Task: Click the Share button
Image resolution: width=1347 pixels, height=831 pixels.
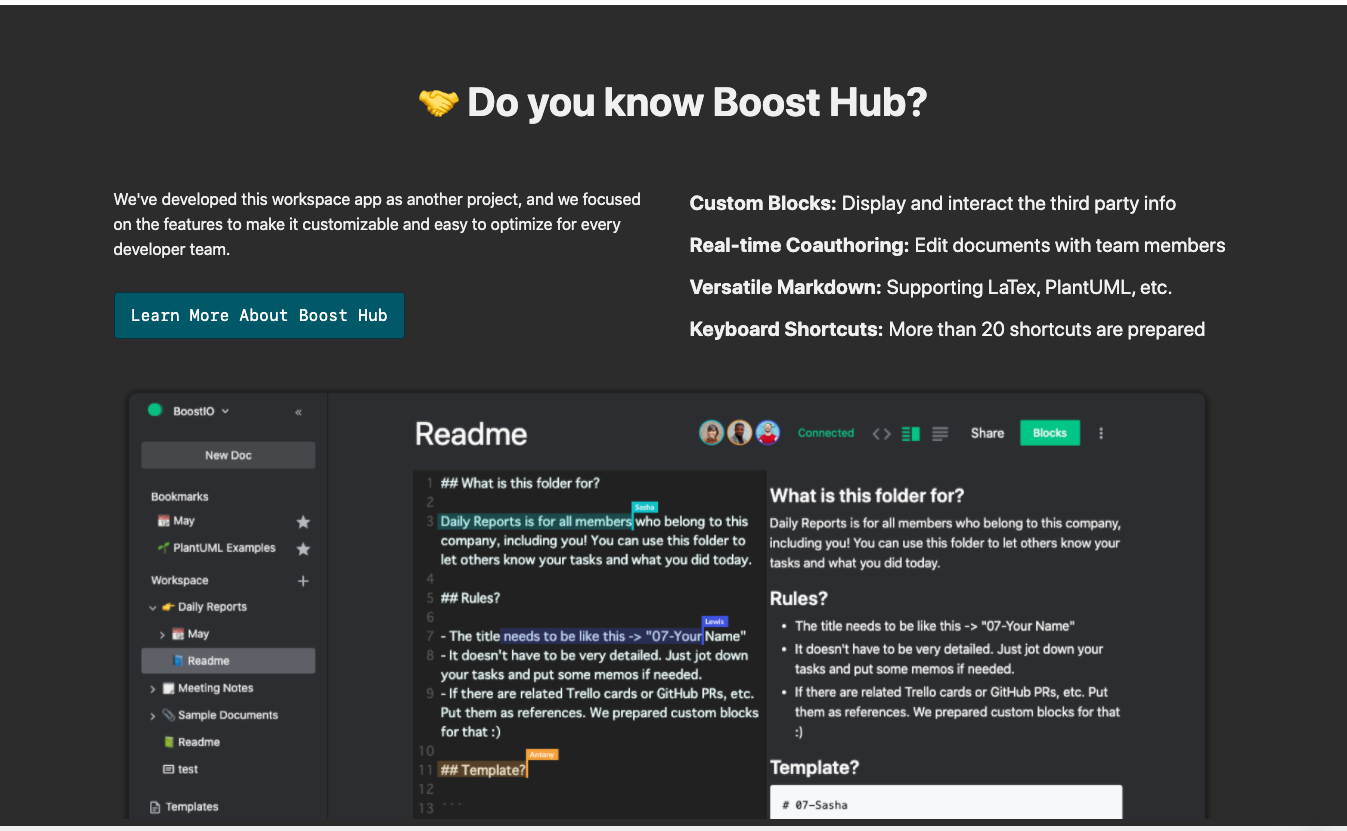Action: coord(987,433)
